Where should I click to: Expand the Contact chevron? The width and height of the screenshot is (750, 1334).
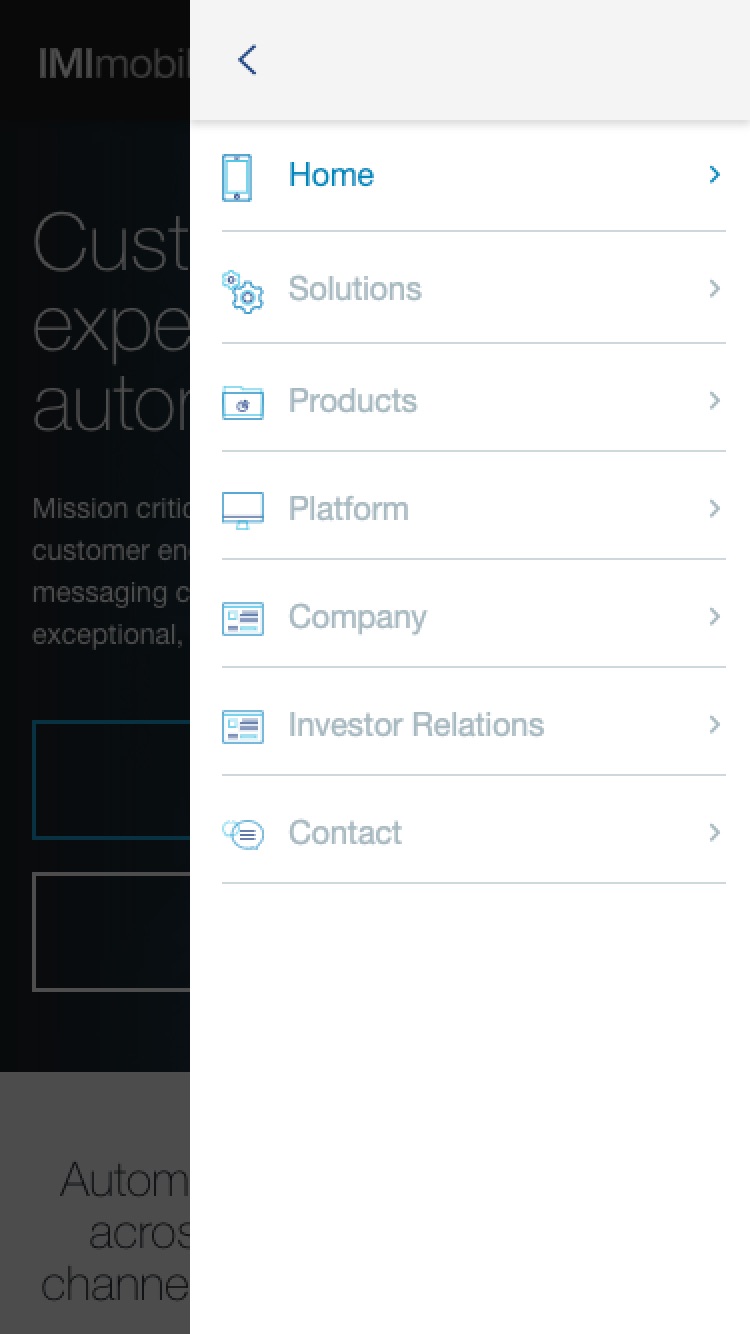tap(714, 832)
